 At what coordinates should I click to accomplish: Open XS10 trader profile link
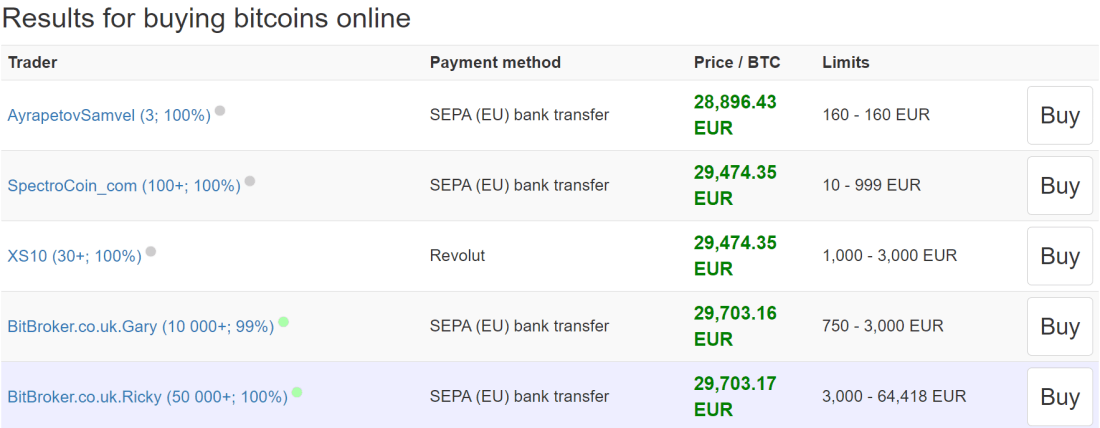74,256
